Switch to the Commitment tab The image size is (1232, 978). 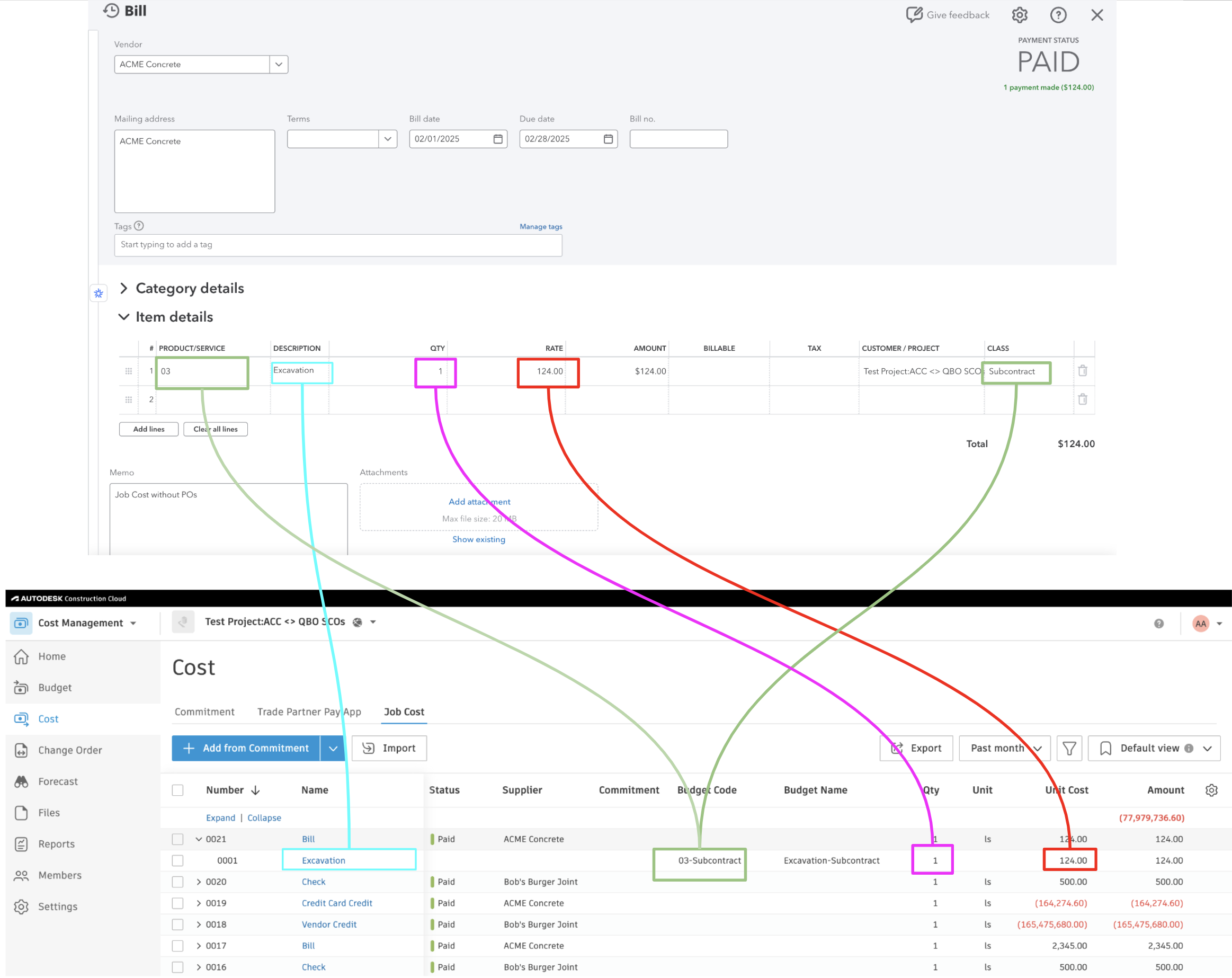[204, 712]
